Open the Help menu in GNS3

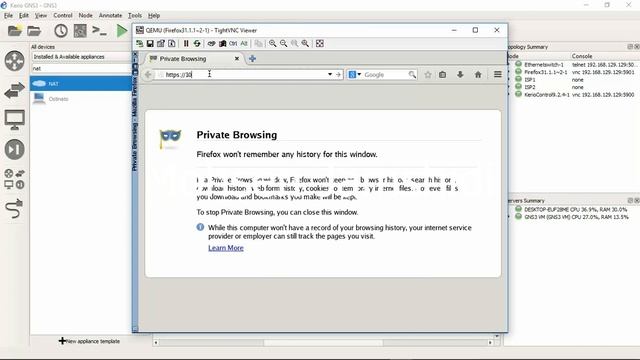pos(153,16)
